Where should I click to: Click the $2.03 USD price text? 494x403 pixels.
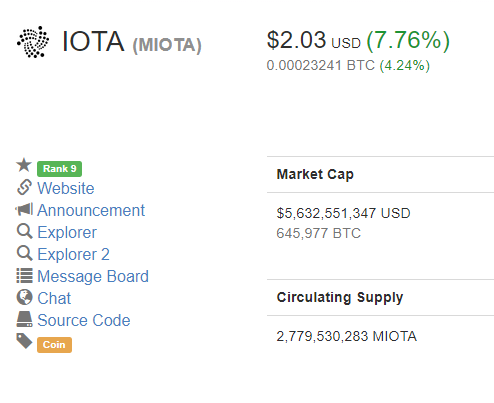[x=314, y=40]
